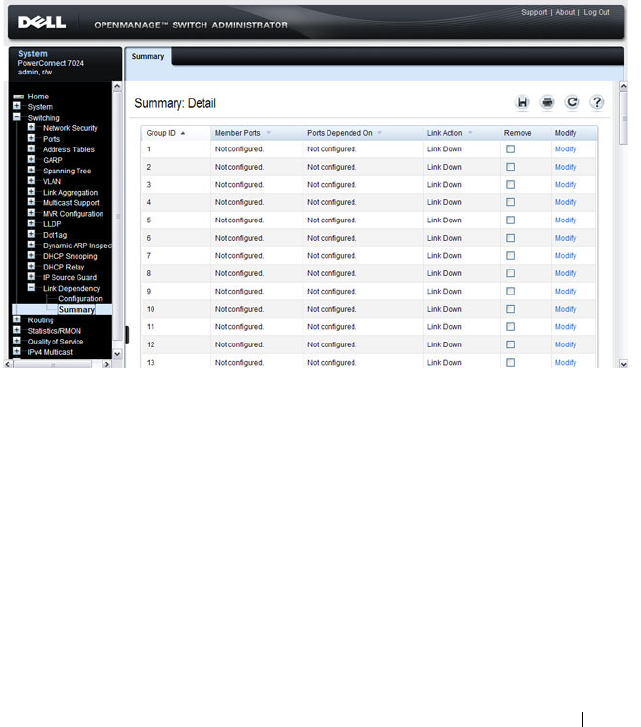Click the Refresh icon
The width and height of the screenshot is (641, 727).
tap(572, 102)
